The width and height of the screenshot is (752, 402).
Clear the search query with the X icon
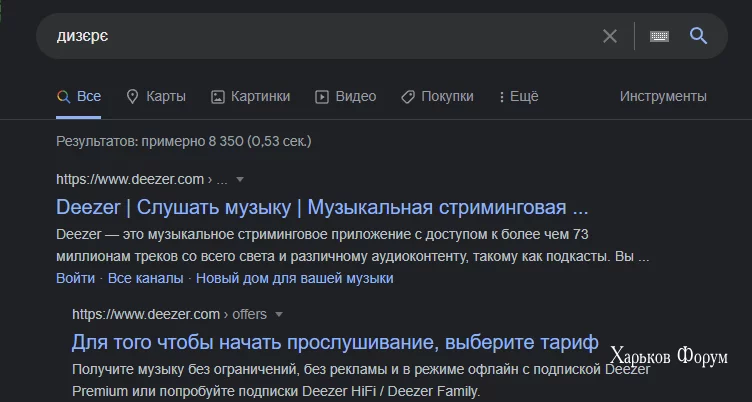coord(610,36)
